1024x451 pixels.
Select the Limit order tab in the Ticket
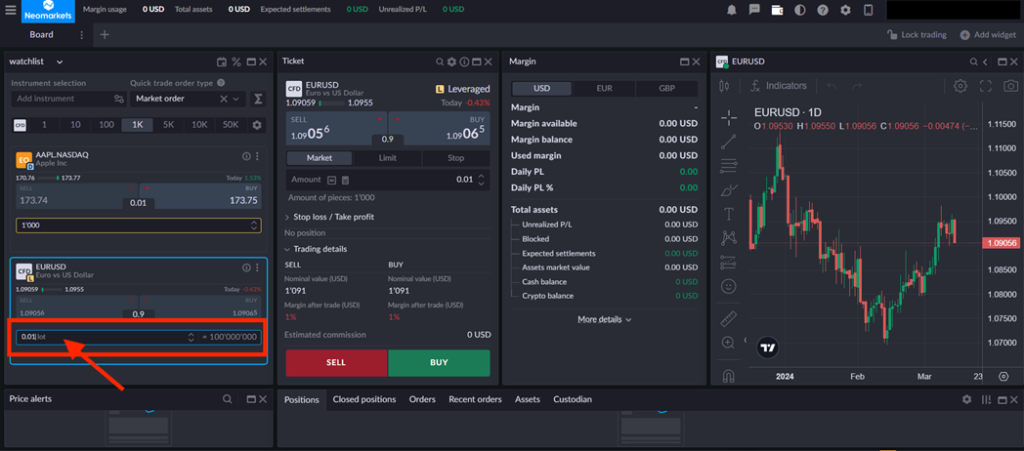[x=388, y=158]
